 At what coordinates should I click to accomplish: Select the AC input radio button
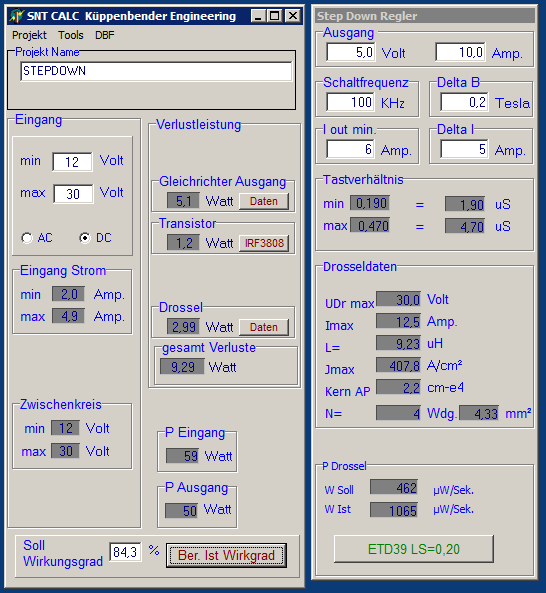point(27,238)
